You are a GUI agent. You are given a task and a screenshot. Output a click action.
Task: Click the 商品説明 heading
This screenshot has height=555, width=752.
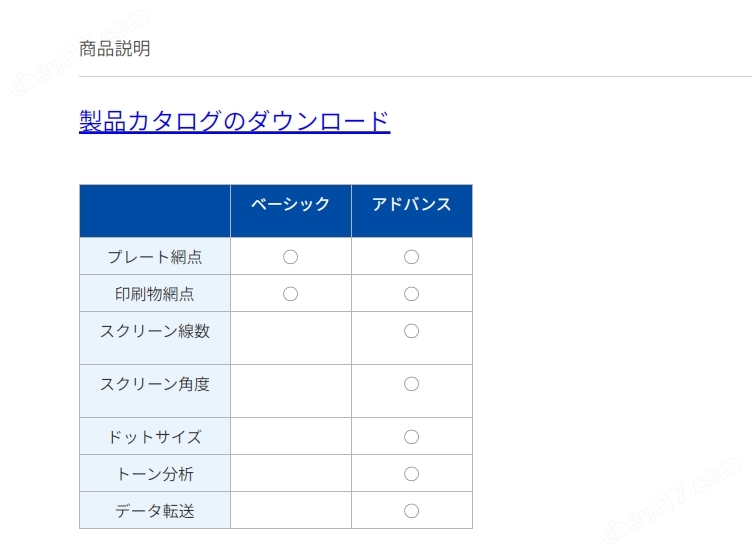pyautogui.click(x=115, y=48)
